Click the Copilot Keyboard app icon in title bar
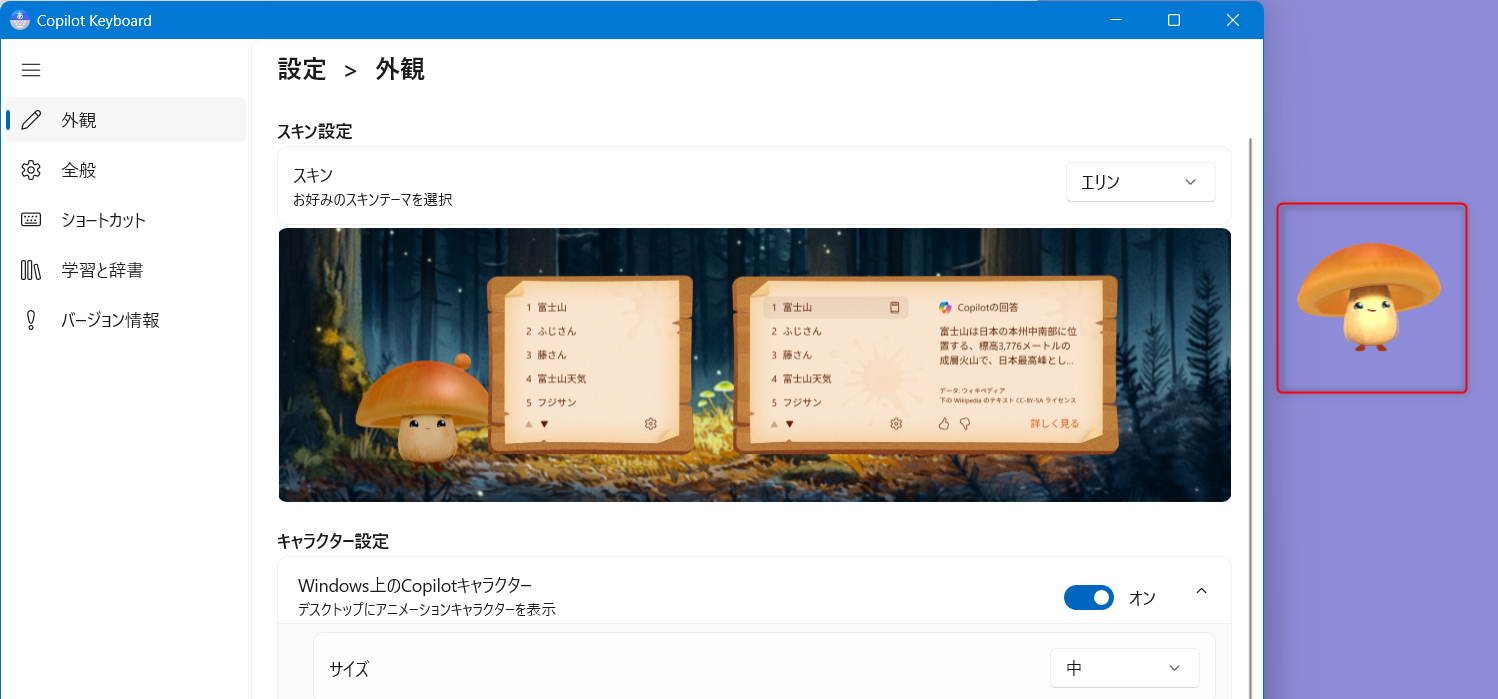The width and height of the screenshot is (1498, 699). [x=19, y=20]
